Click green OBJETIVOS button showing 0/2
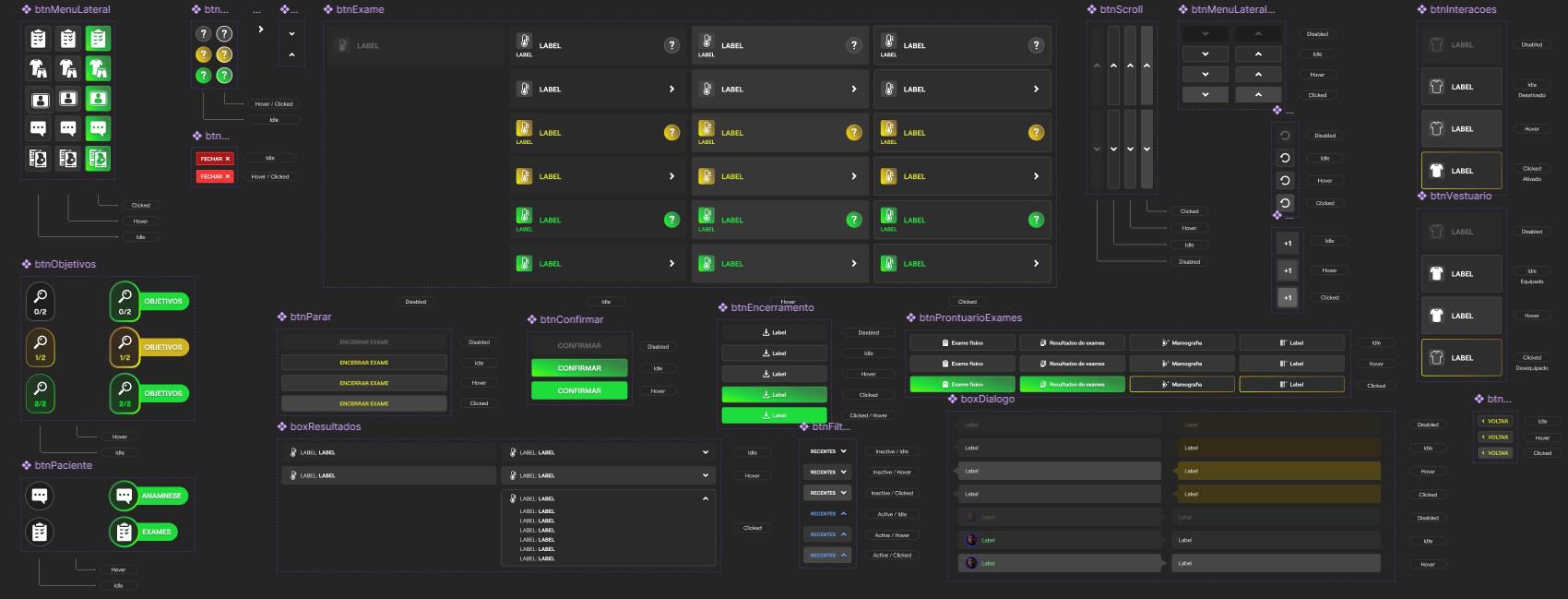 (148, 301)
